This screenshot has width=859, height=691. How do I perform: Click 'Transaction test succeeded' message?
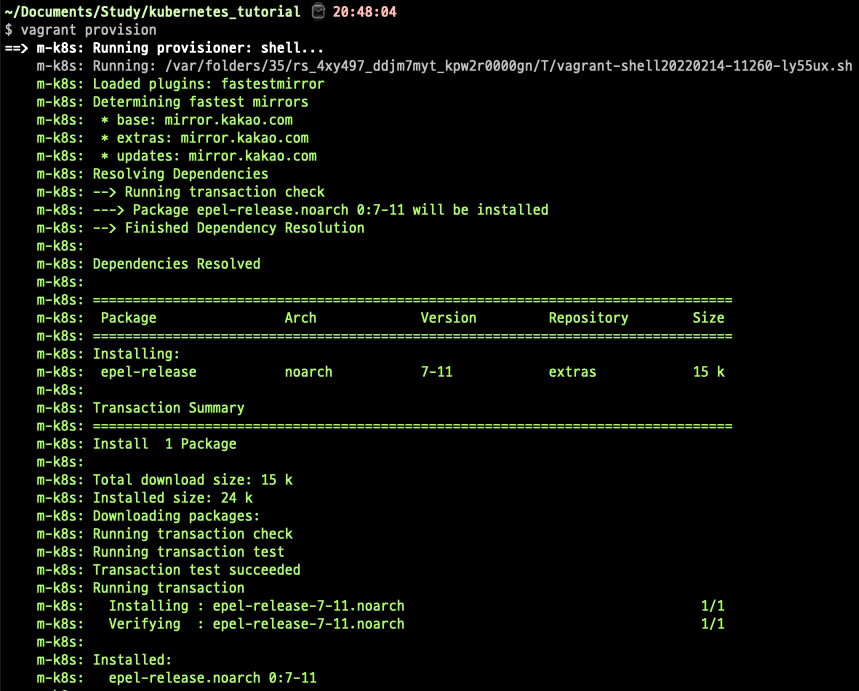196,570
